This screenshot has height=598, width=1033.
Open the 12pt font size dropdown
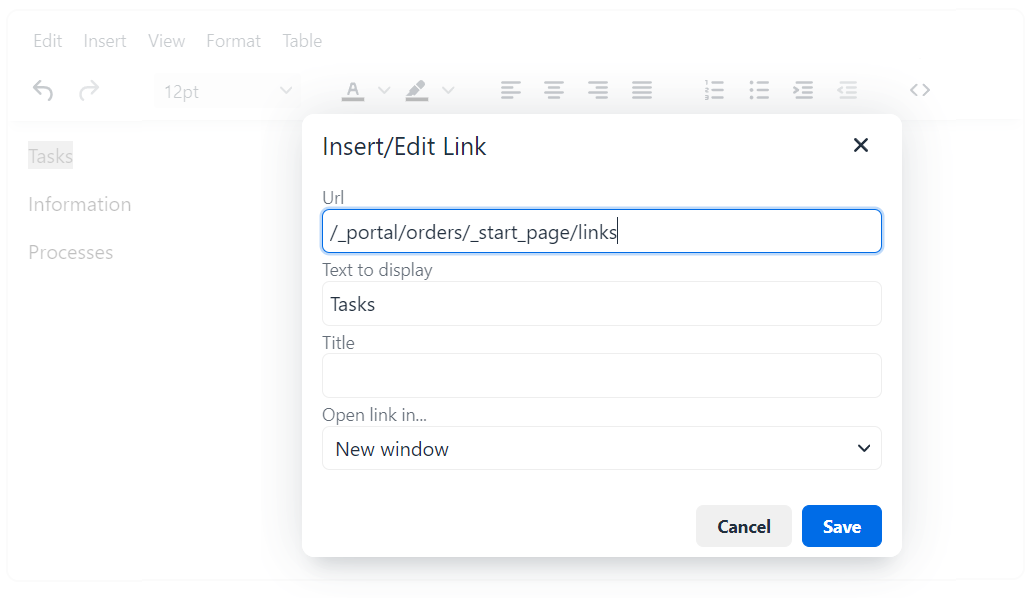coord(227,92)
